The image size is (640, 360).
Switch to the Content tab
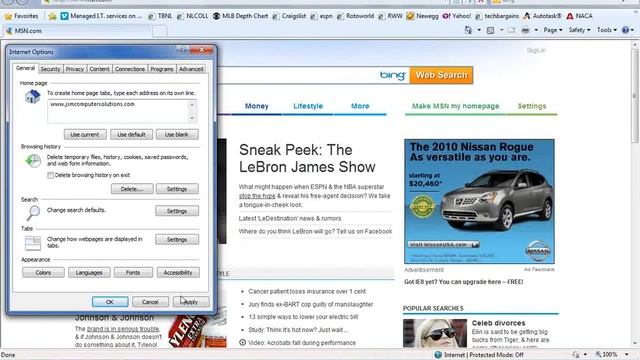pyautogui.click(x=99, y=69)
